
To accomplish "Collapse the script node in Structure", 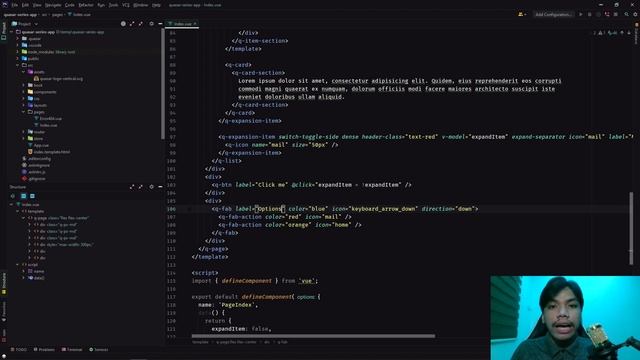I will pos(18,264).
